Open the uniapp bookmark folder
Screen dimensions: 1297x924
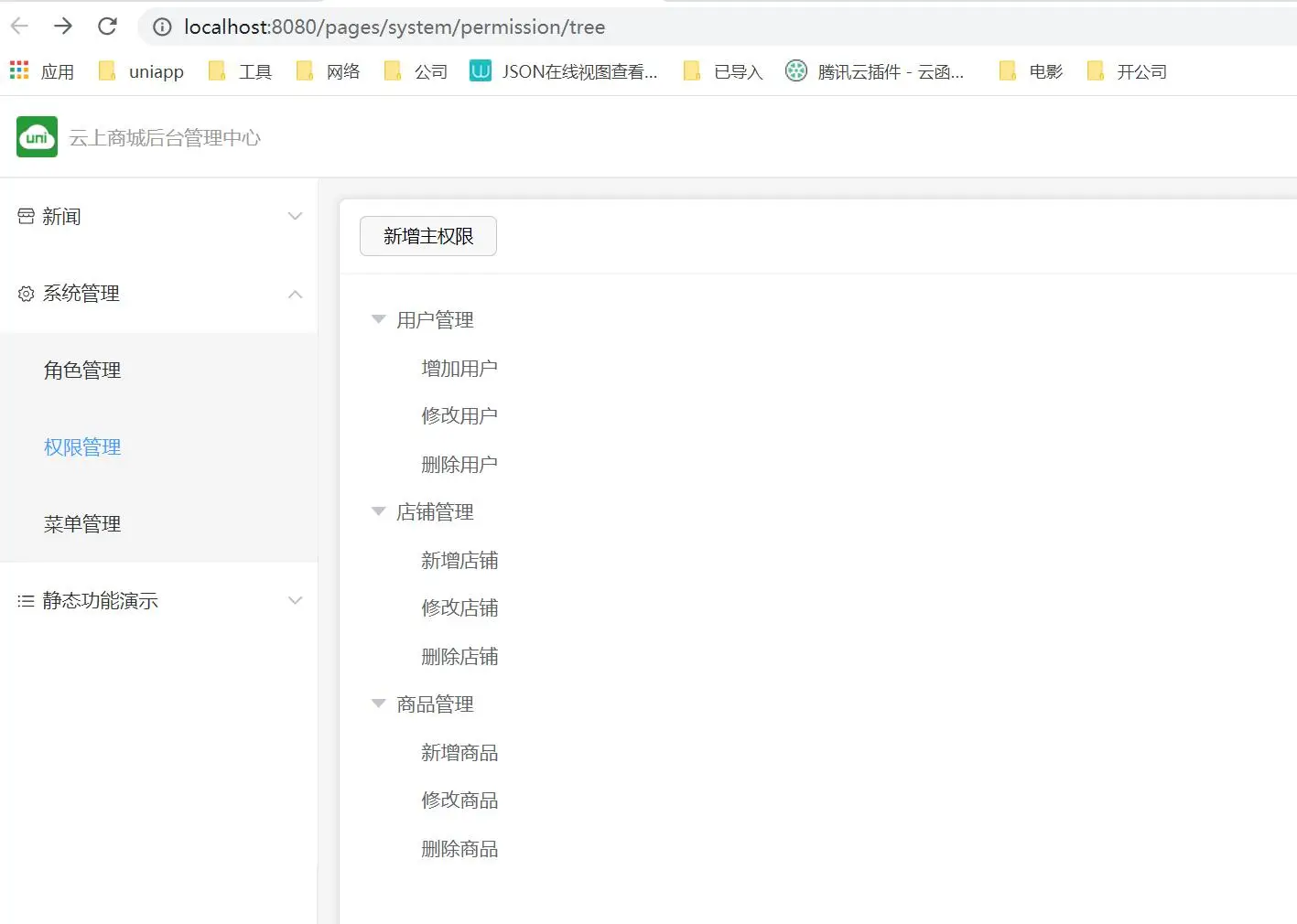[141, 71]
